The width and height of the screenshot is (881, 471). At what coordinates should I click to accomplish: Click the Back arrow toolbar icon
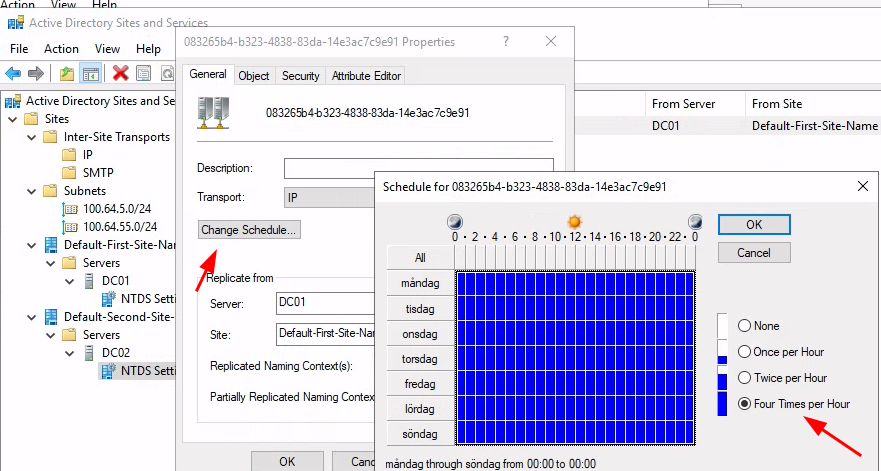pyautogui.click(x=13, y=73)
